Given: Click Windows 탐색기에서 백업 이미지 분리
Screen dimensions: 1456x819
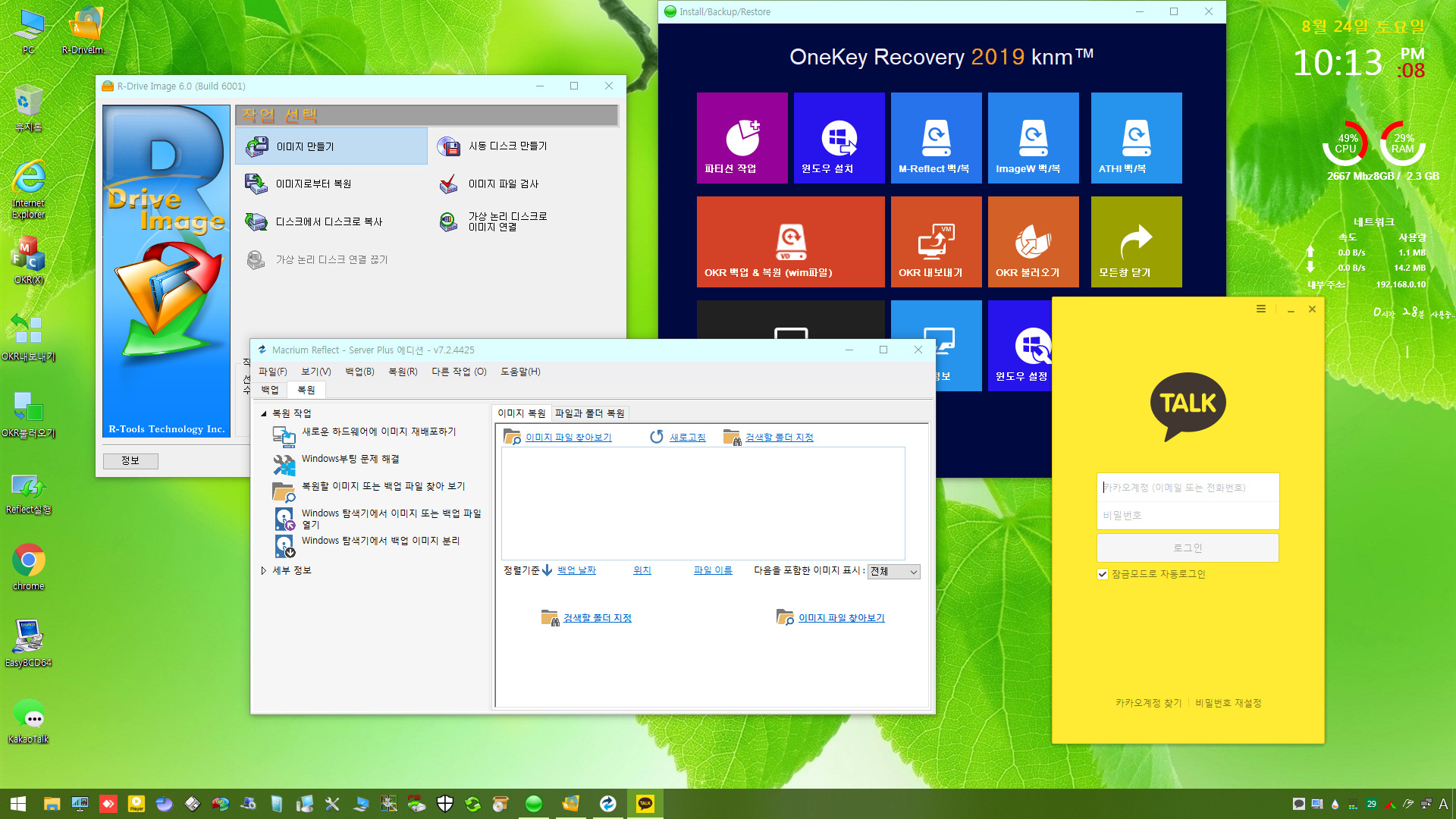Looking at the screenshot, I should click(381, 541).
